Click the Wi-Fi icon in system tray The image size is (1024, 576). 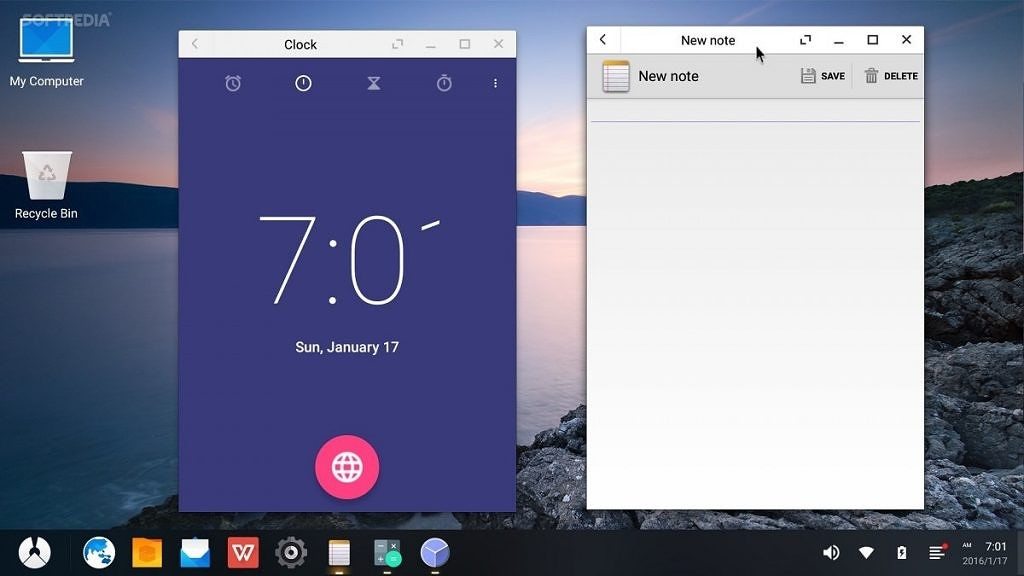[x=867, y=552]
